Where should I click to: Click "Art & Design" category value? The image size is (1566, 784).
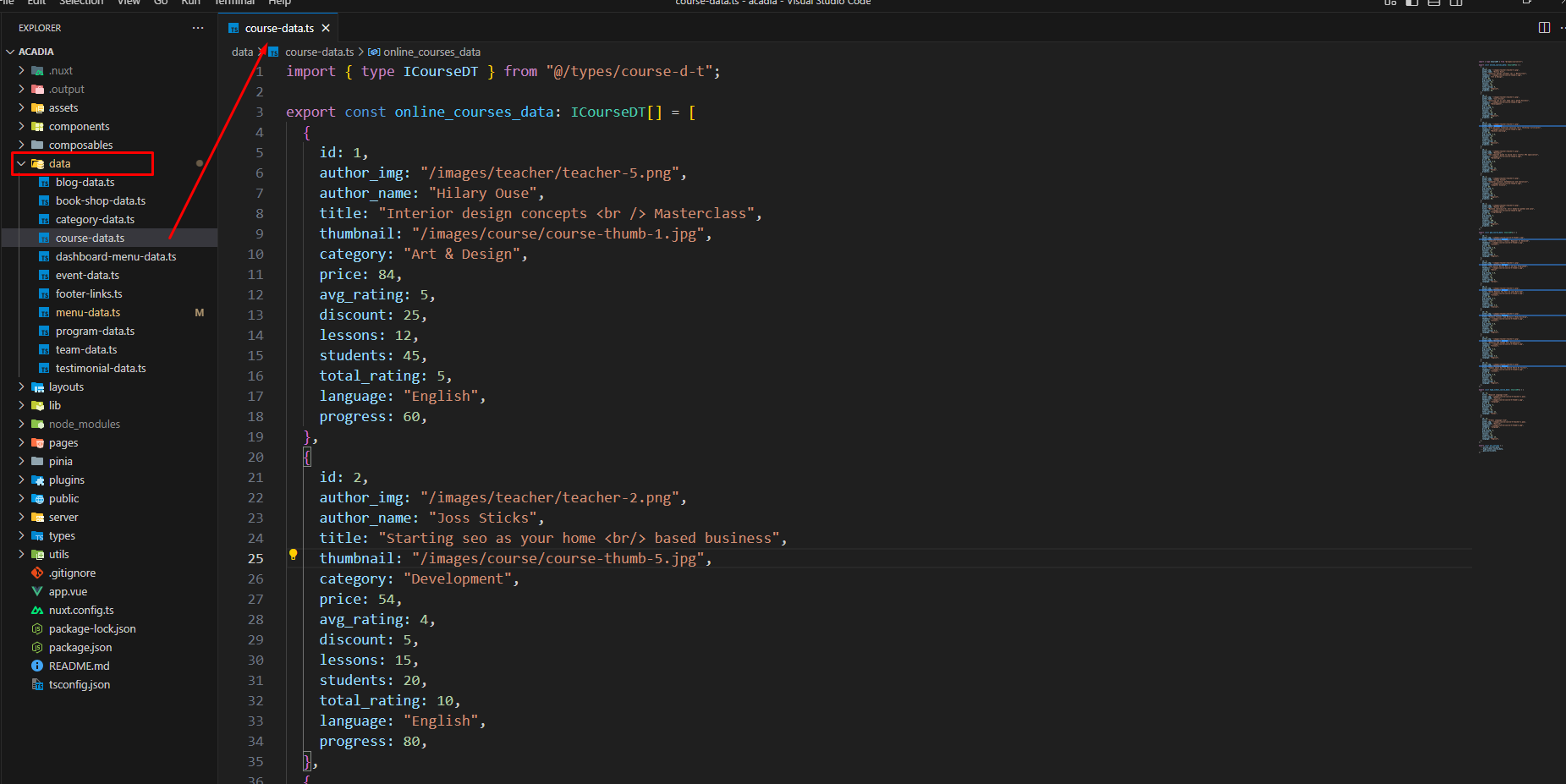pos(461,255)
